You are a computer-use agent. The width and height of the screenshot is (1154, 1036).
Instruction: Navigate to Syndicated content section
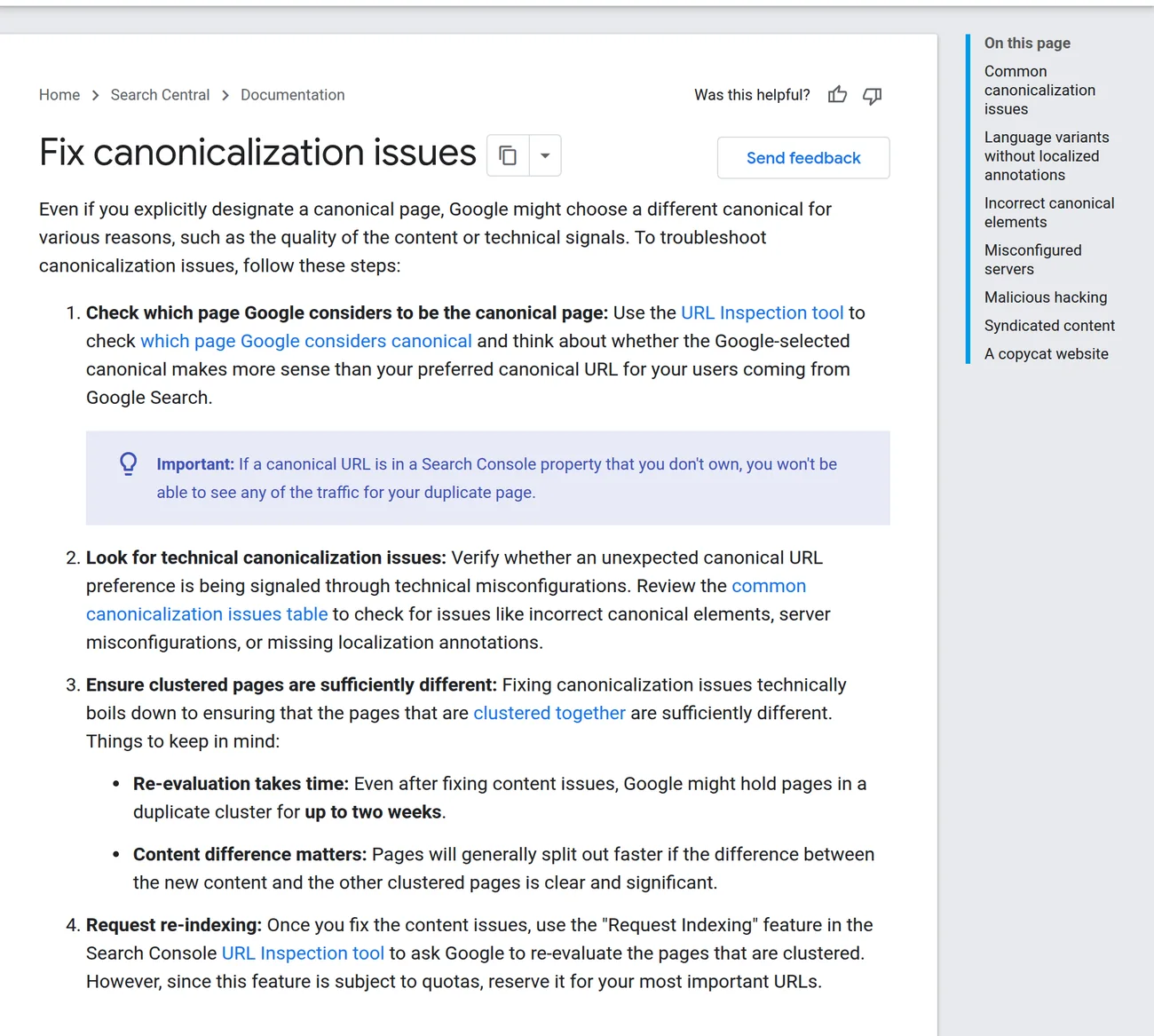[x=1049, y=326]
